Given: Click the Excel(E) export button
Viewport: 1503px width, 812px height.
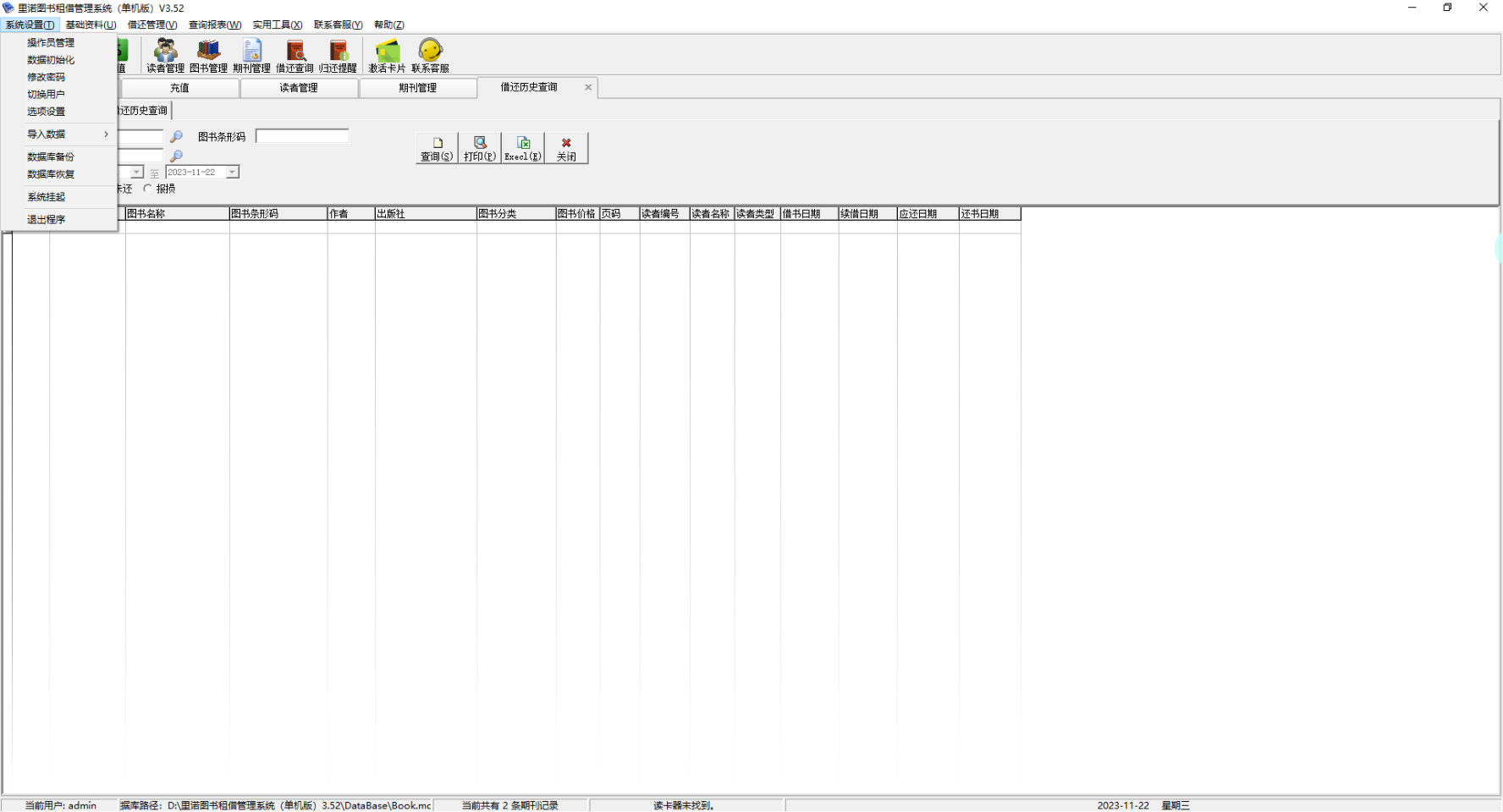Looking at the screenshot, I should [x=523, y=148].
